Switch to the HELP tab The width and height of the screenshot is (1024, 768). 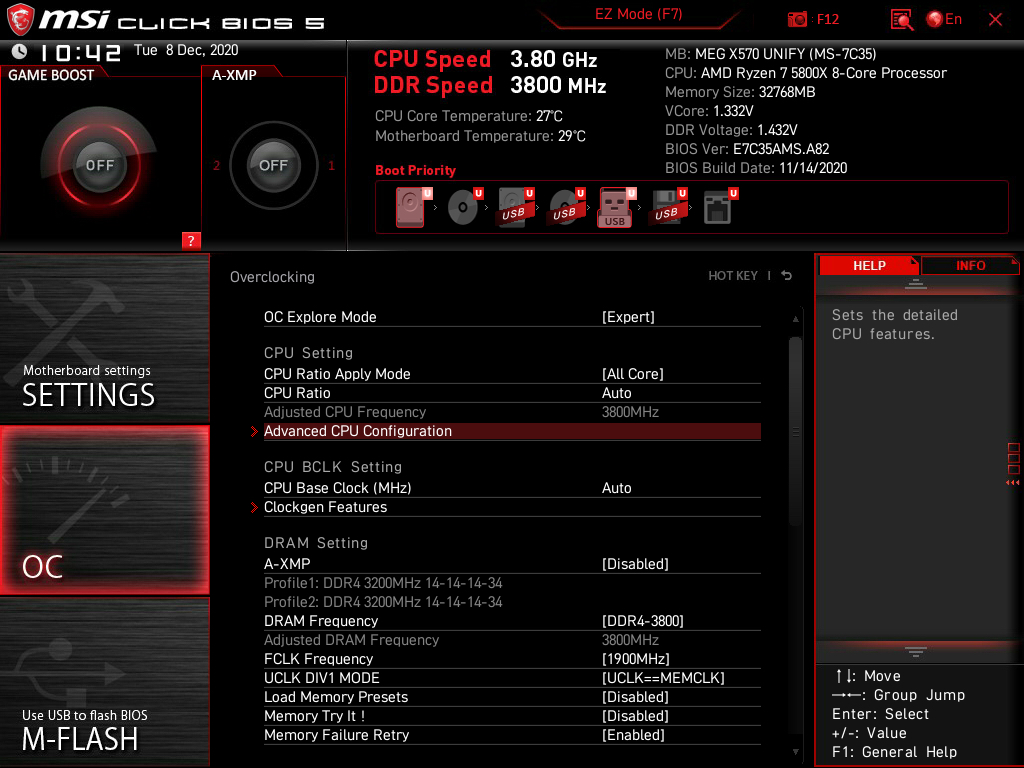[869, 265]
